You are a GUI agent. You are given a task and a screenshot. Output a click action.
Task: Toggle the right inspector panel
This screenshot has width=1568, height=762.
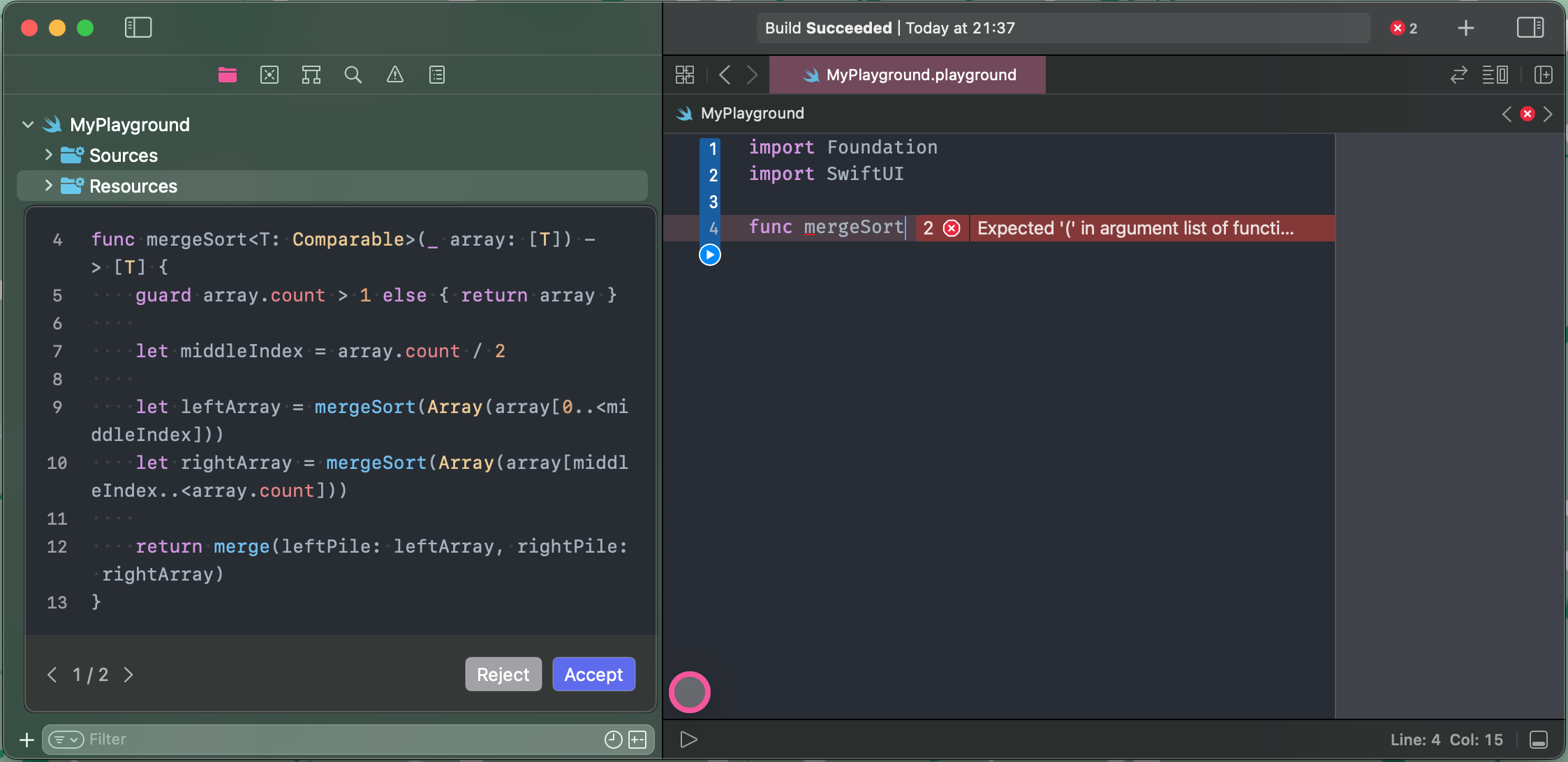(1530, 28)
